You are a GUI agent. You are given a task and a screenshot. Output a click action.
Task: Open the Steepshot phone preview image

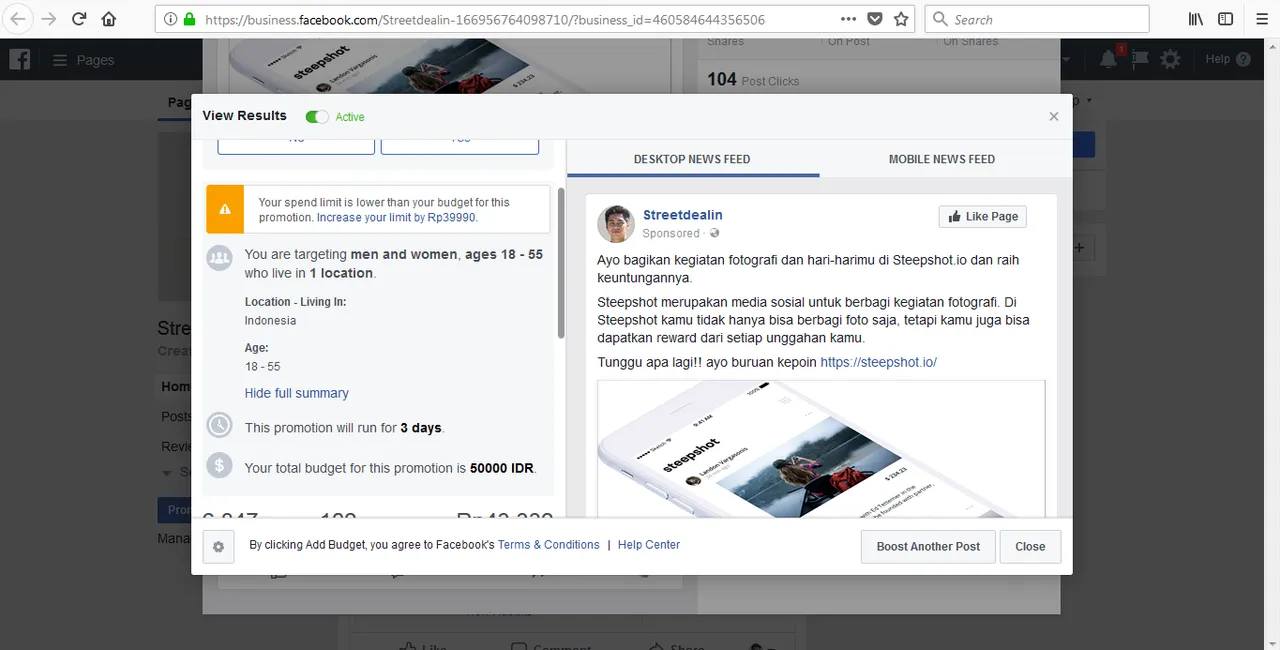tap(821, 448)
